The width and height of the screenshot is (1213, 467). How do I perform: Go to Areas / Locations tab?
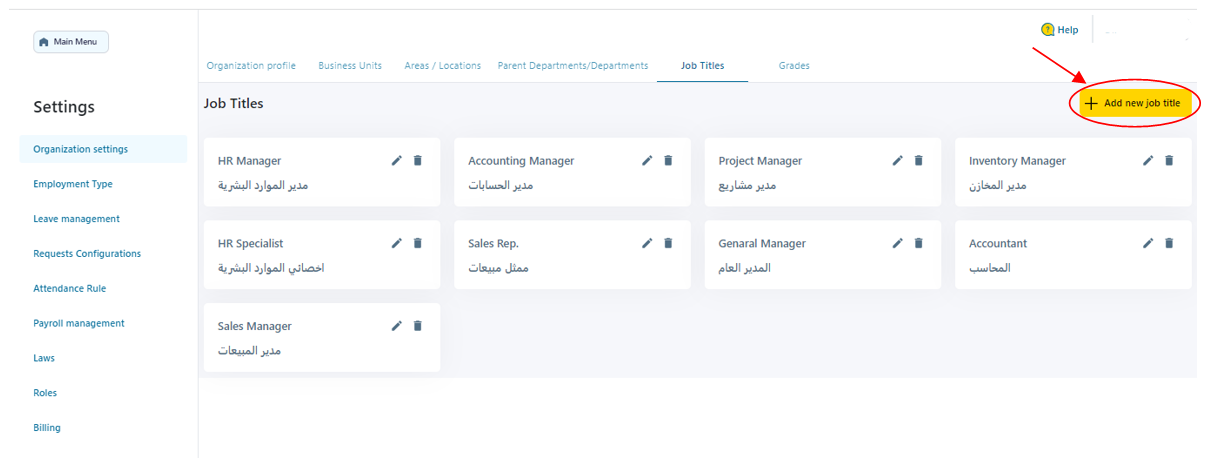coord(442,66)
